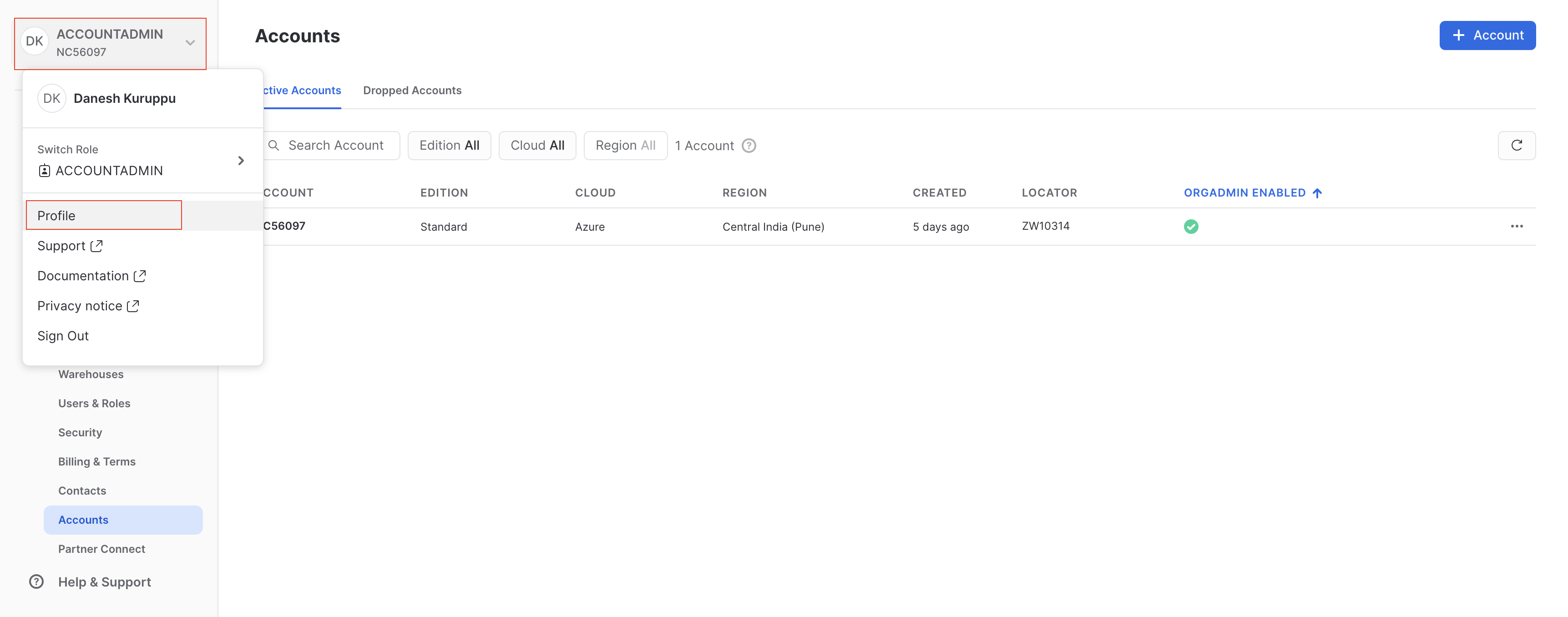Click the blue + Account button
This screenshot has height=617, width=1568.
pyautogui.click(x=1487, y=35)
